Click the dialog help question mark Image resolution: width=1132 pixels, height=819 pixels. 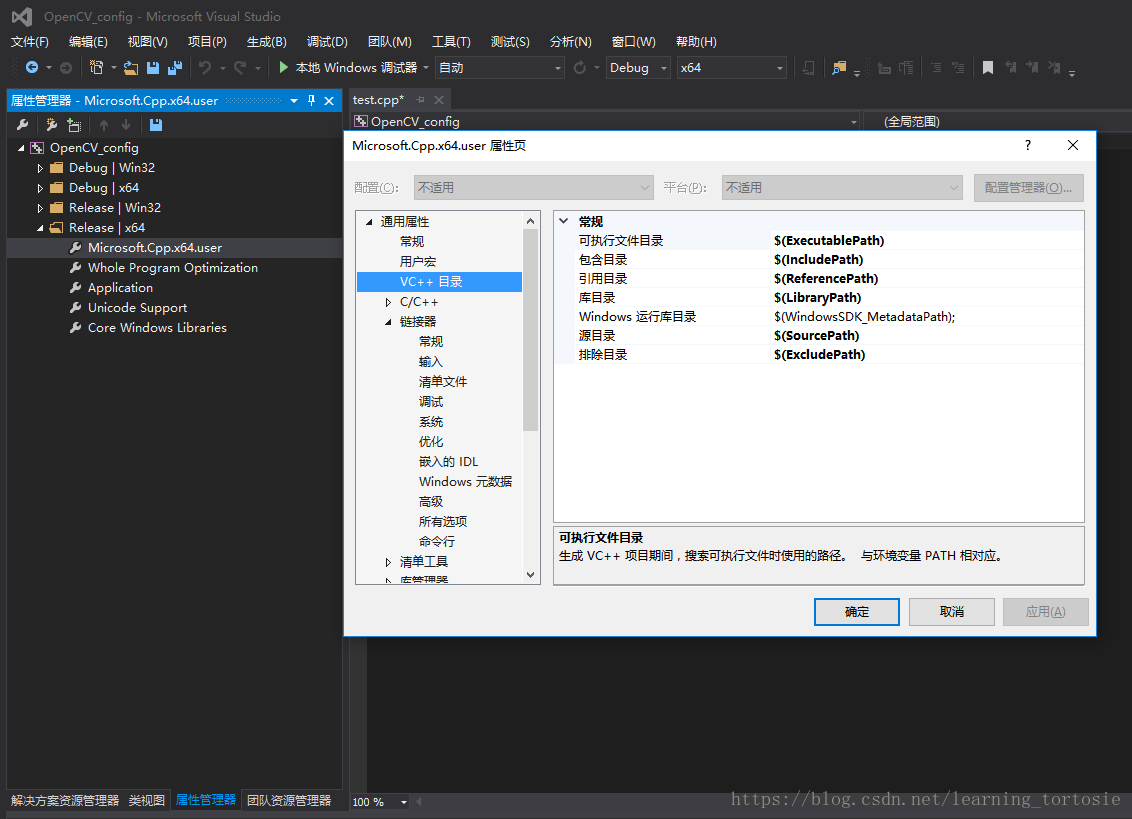click(x=1027, y=145)
